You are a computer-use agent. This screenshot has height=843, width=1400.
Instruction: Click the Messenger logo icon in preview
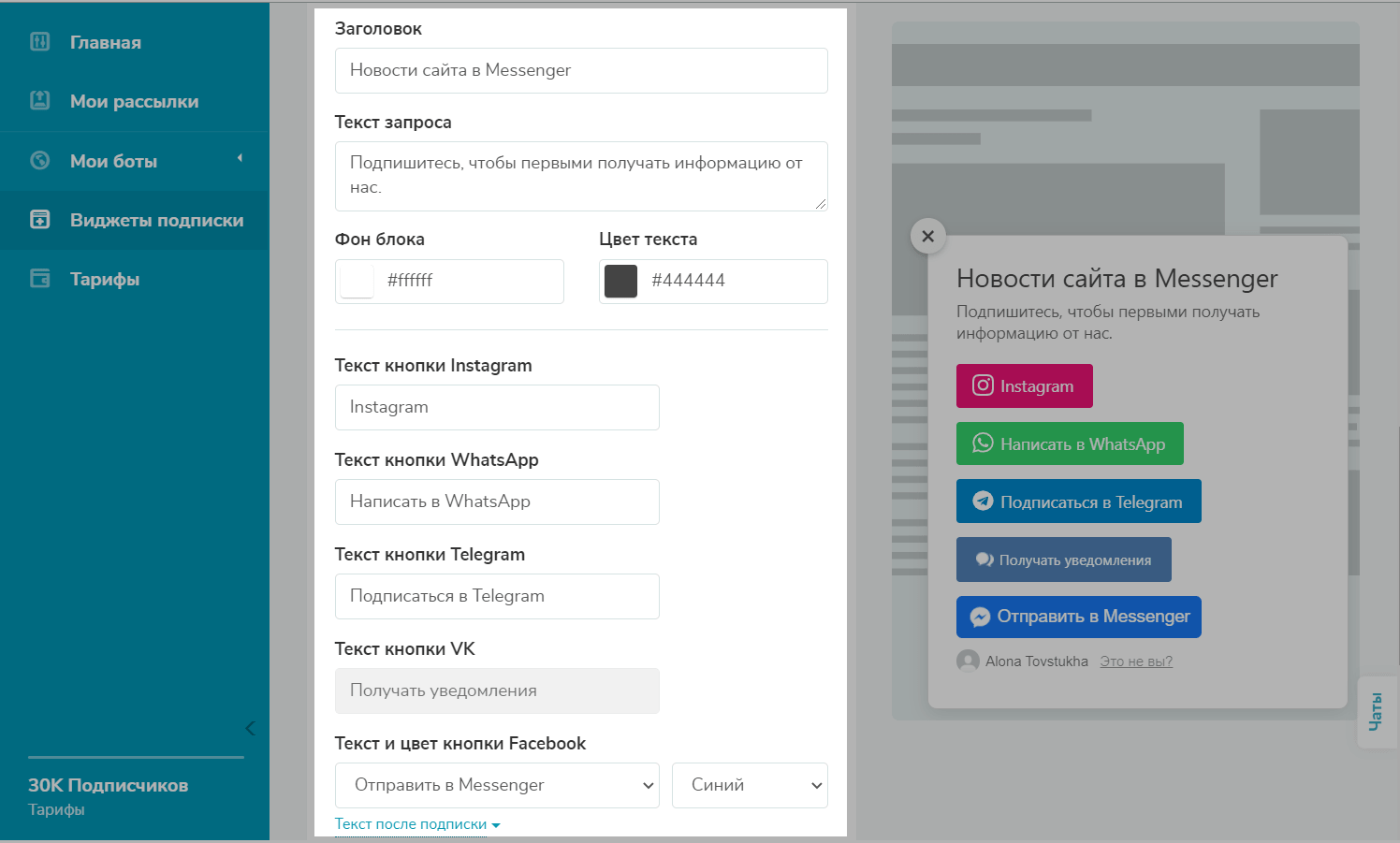980,617
